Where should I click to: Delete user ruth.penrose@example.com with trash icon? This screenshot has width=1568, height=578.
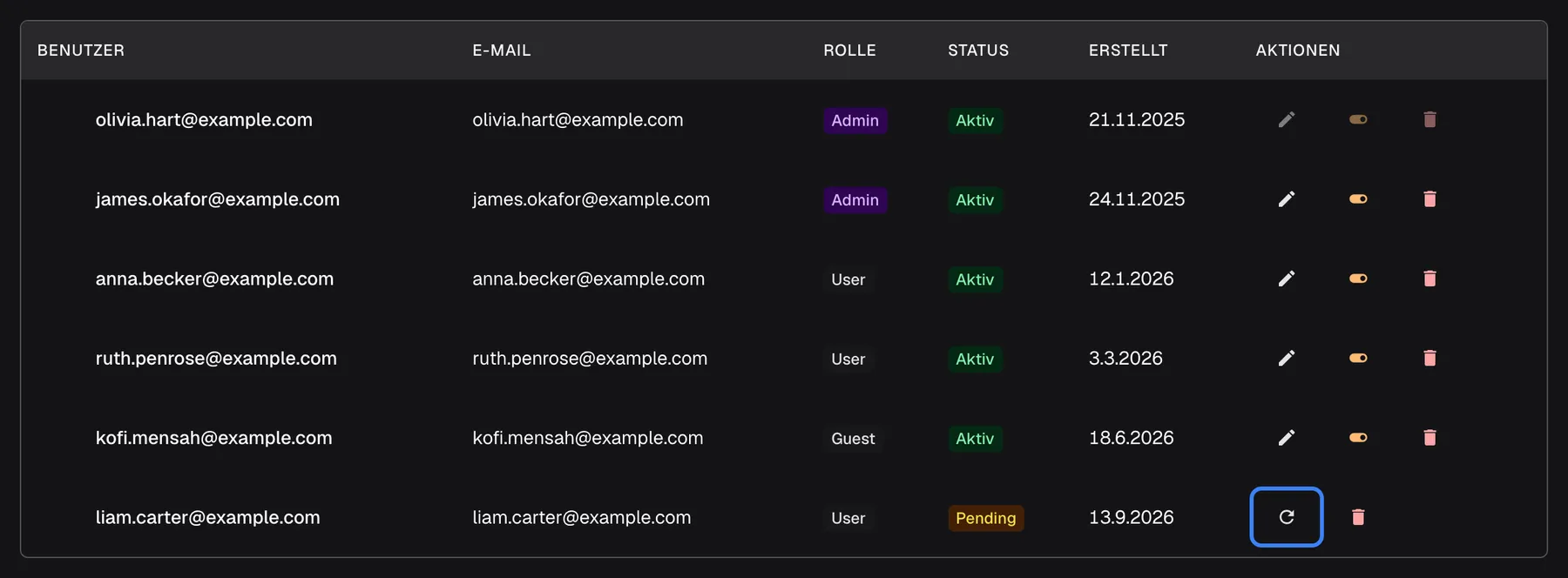[x=1429, y=358]
